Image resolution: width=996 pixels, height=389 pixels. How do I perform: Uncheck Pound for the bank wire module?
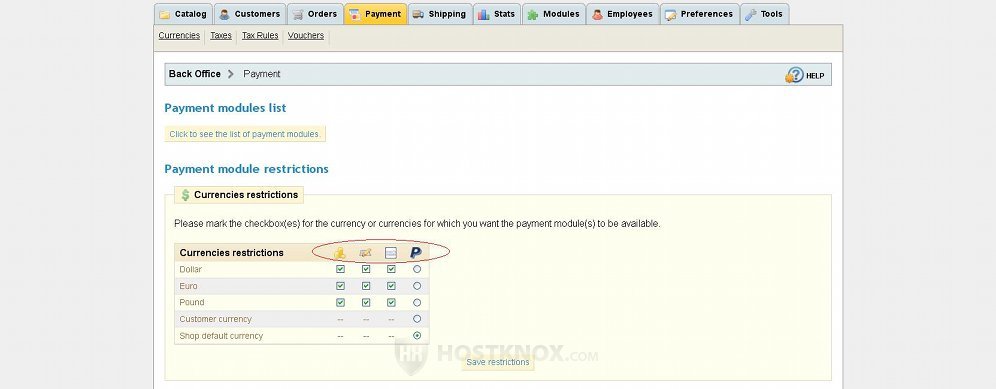pos(391,303)
